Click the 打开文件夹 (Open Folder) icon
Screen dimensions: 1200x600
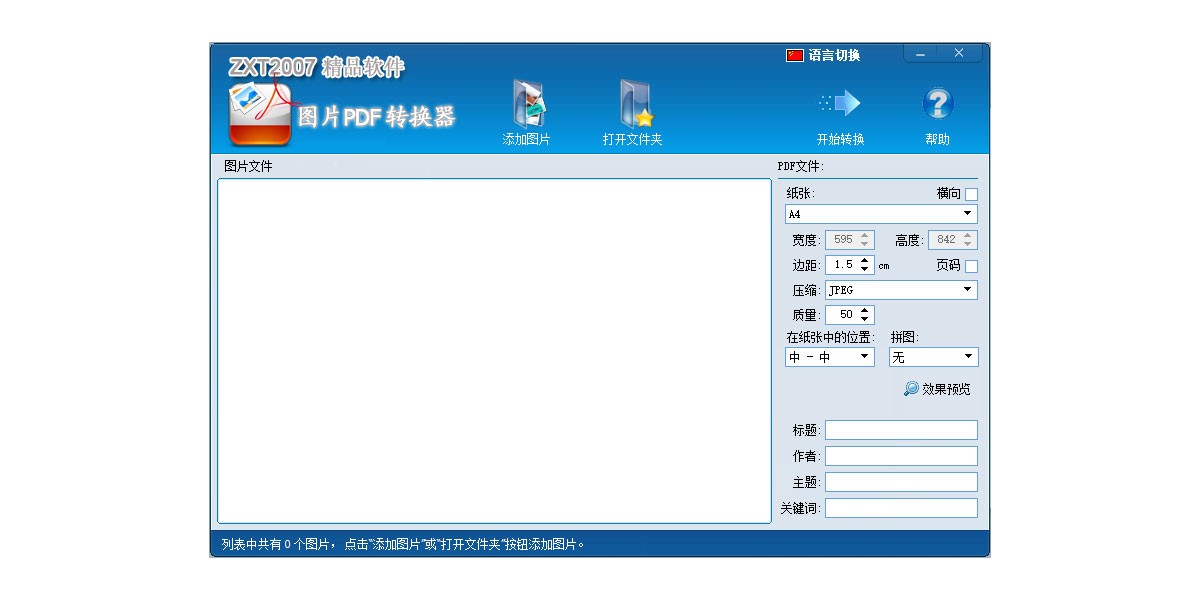[x=633, y=104]
